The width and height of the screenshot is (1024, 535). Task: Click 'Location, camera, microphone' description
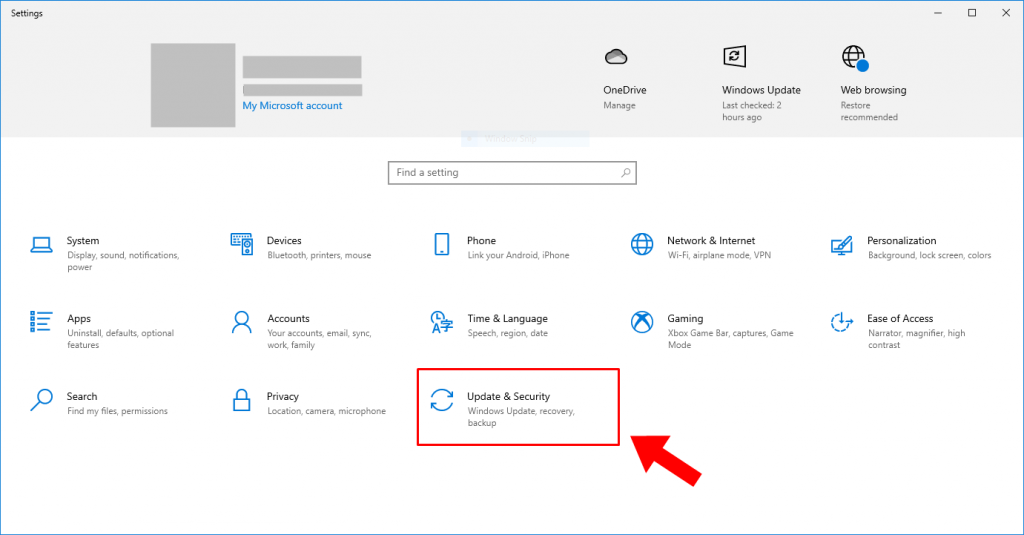(327, 410)
